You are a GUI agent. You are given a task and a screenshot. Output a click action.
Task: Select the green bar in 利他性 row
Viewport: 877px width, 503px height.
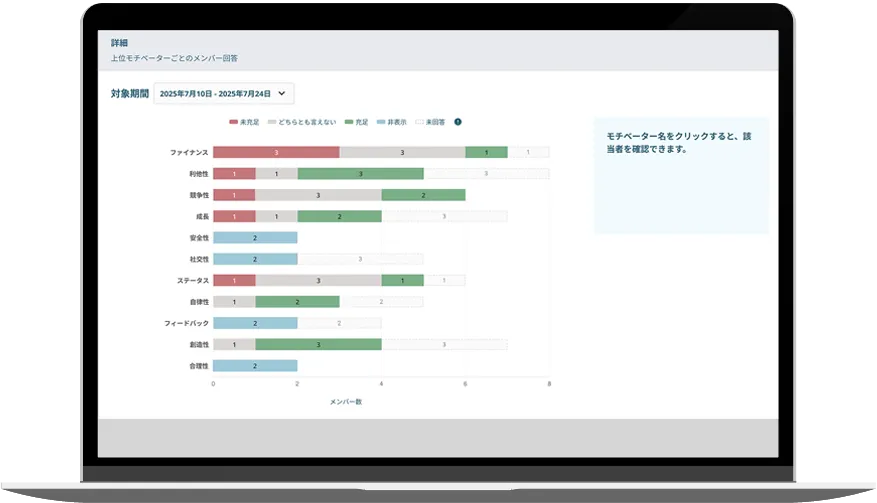360,174
